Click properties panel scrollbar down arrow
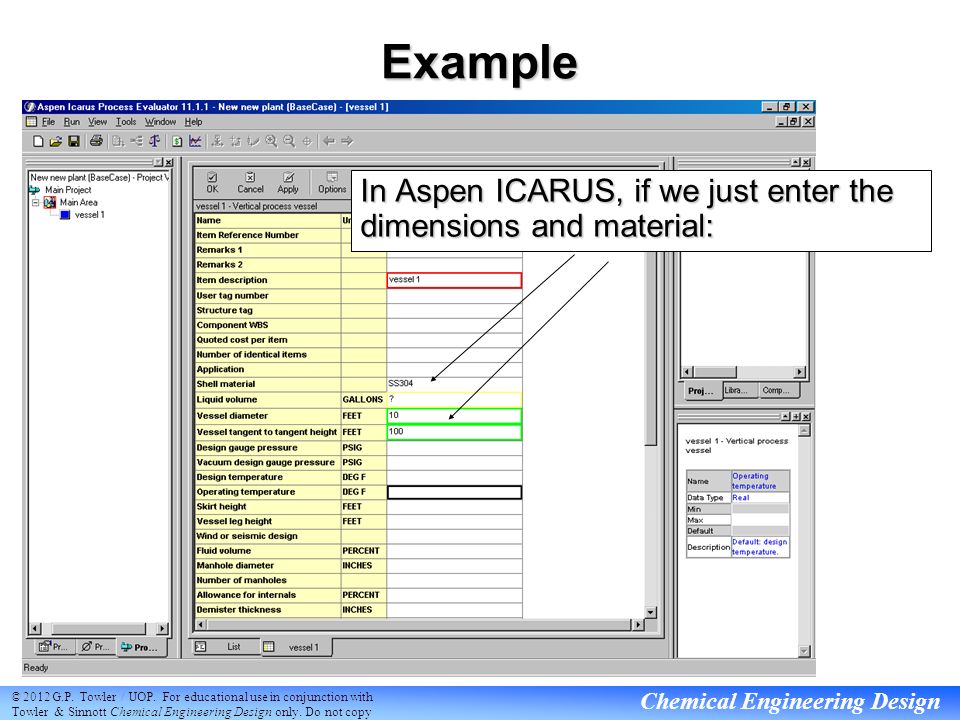This screenshot has width=960, height=720. 804,651
